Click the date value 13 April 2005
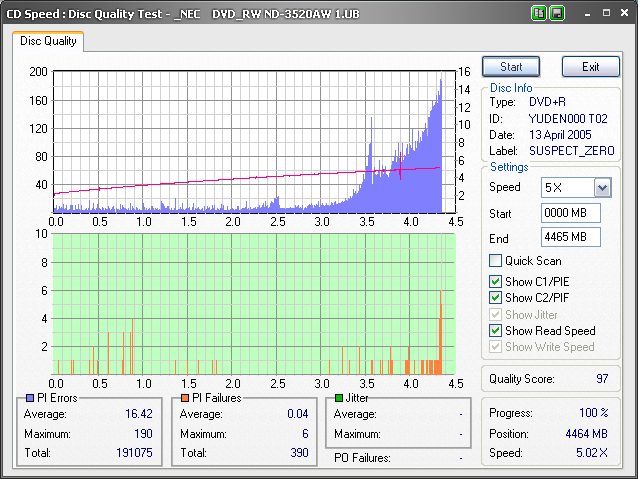 pyautogui.click(x=560, y=135)
